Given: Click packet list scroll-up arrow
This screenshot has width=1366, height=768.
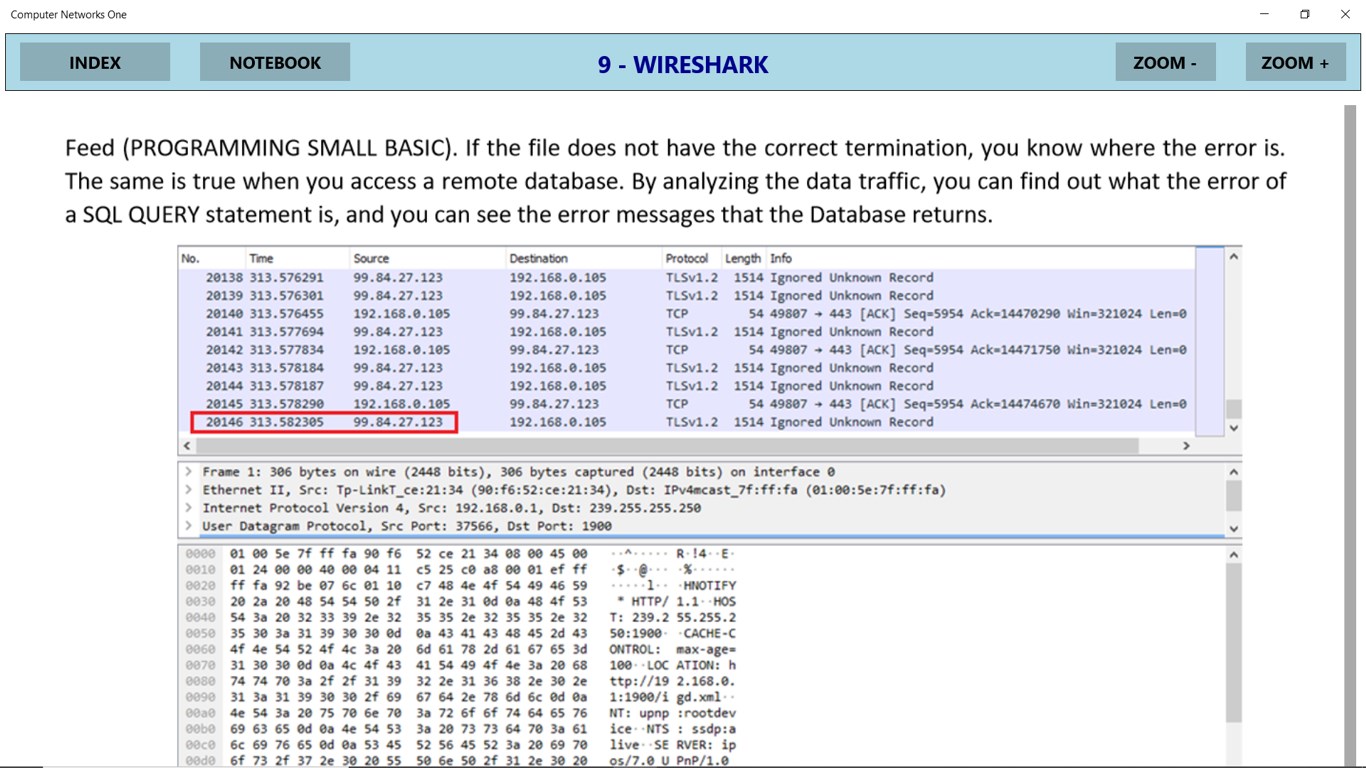Looking at the screenshot, I should [x=1234, y=257].
